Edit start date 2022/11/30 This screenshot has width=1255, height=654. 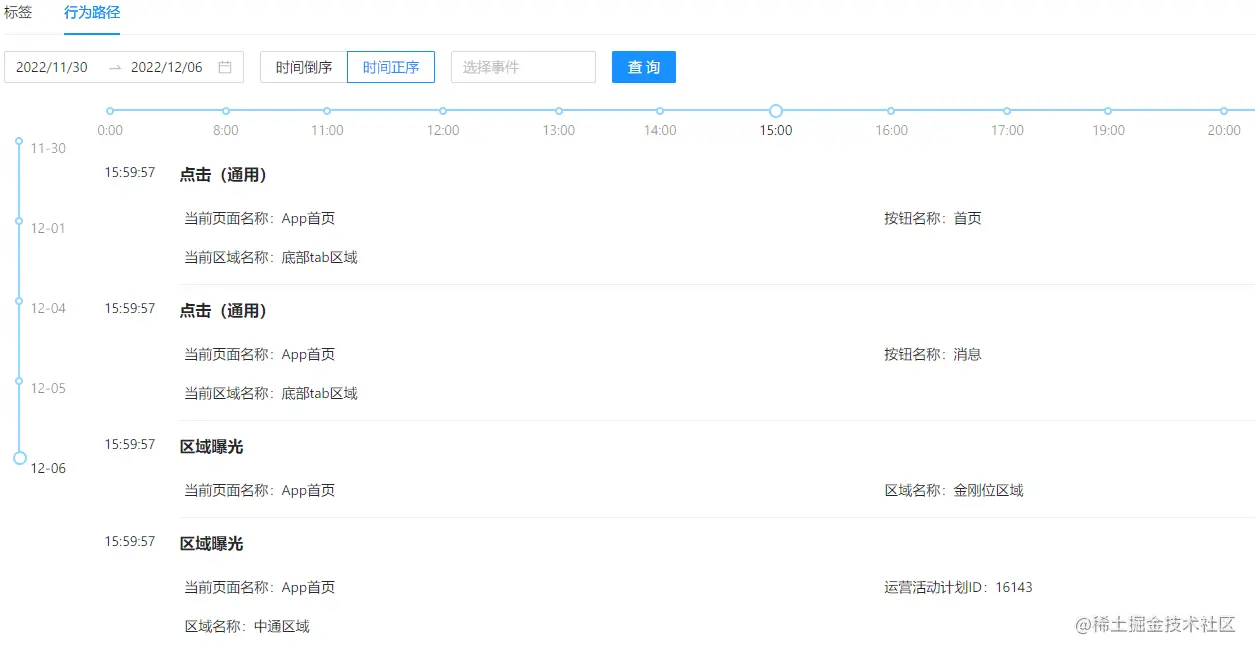(52, 67)
